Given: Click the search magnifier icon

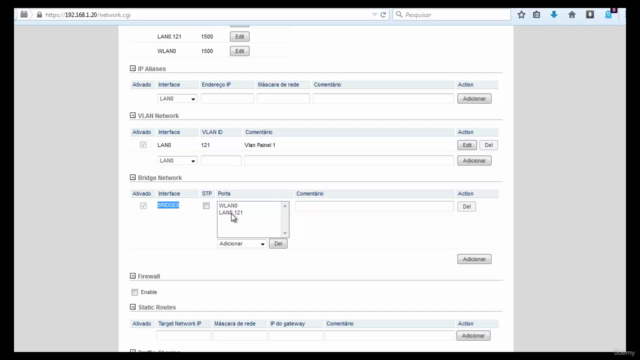Looking at the screenshot, I should pos(399,15).
